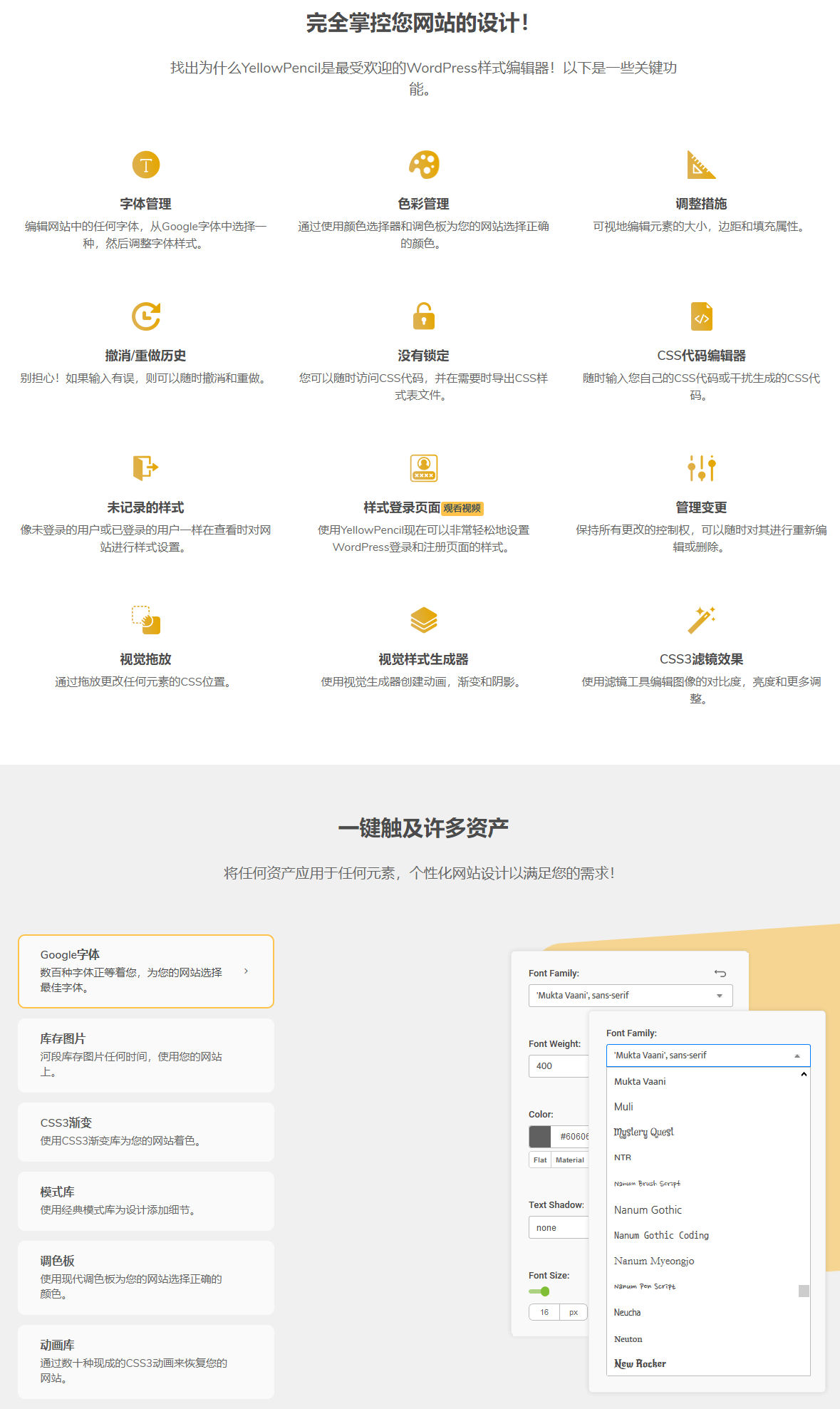The image size is (840, 1409).
Task: Choose Nanum Gothic from font list
Action: [648, 1209]
